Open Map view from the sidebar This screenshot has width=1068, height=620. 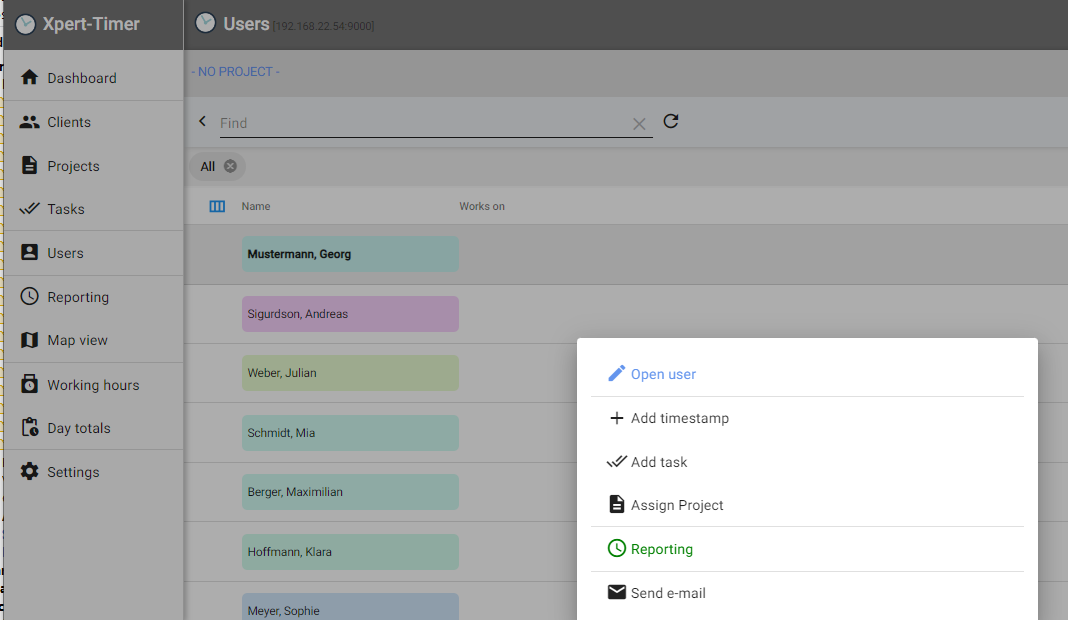coord(77,340)
